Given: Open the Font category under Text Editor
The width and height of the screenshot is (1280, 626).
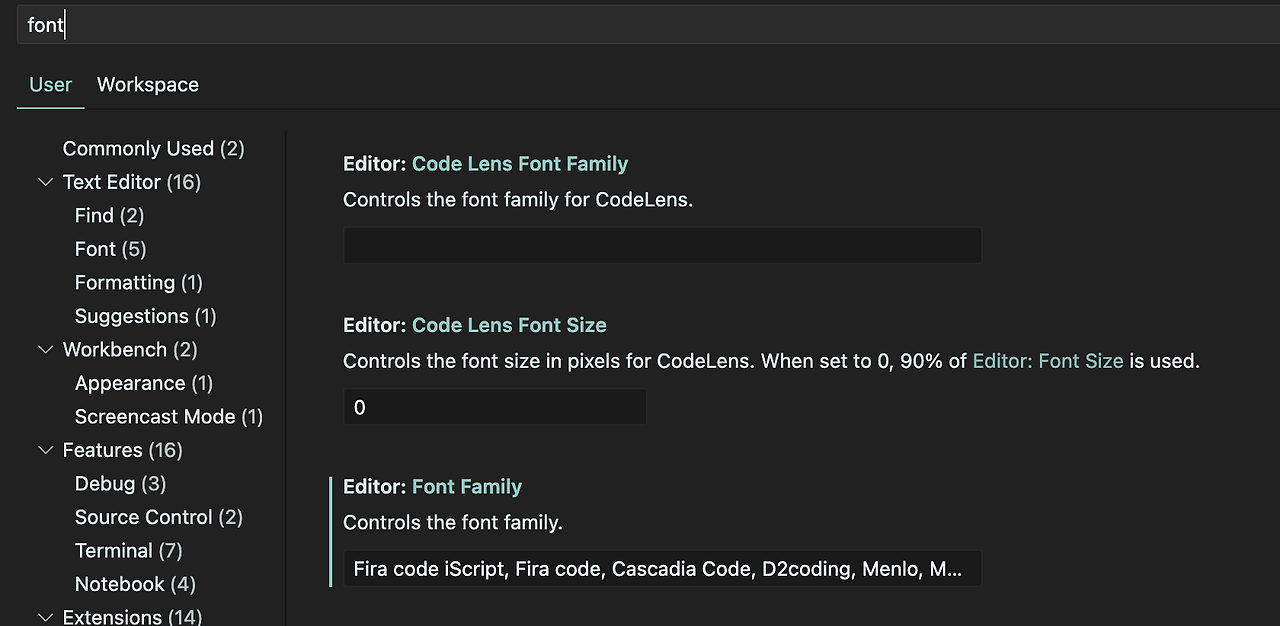Looking at the screenshot, I should (110, 249).
